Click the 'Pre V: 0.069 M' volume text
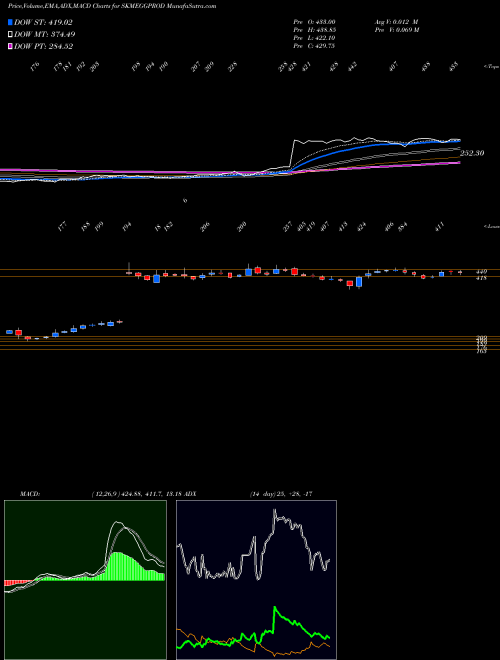The image size is (500, 660). click(396, 30)
